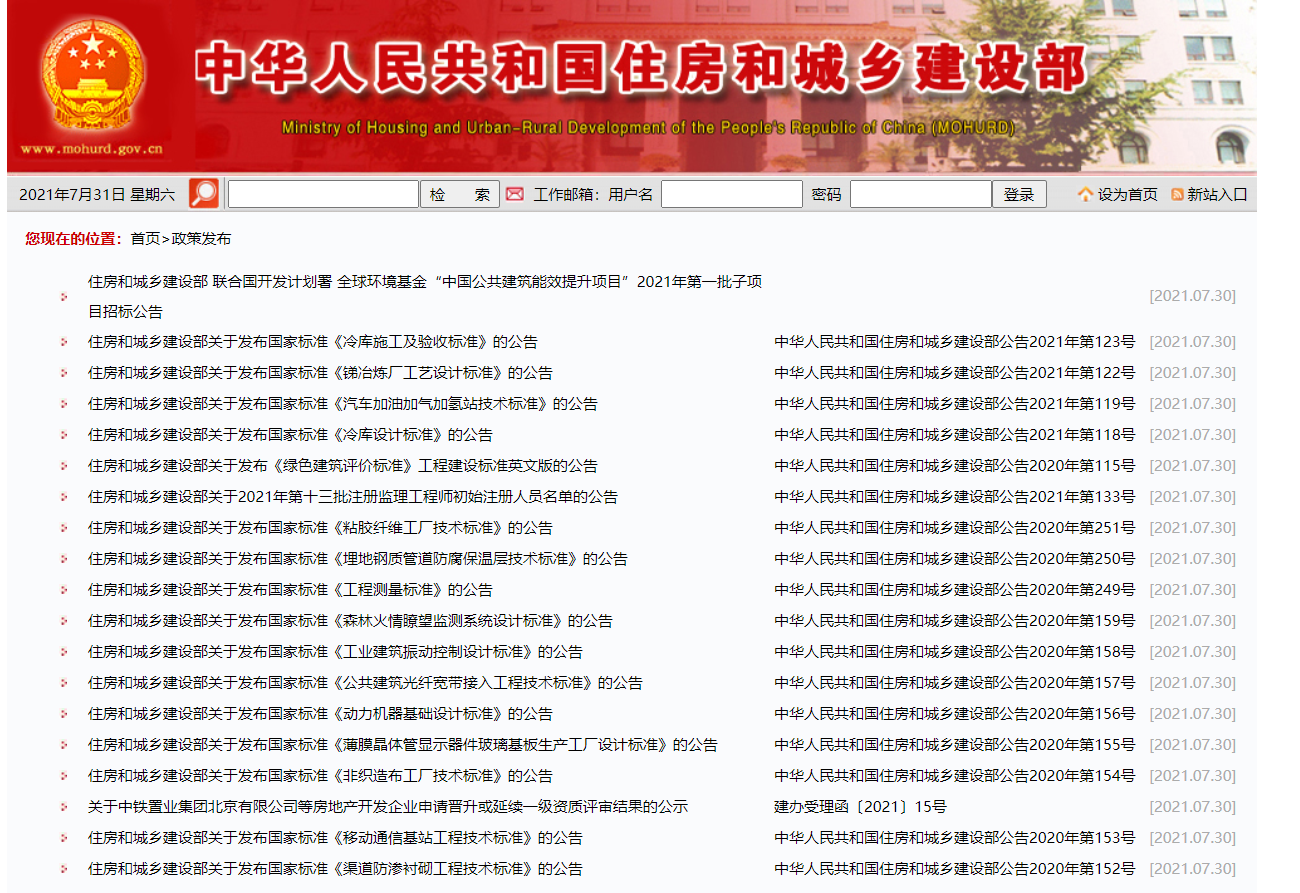Click document number 公告2020年第158号

click(955, 652)
